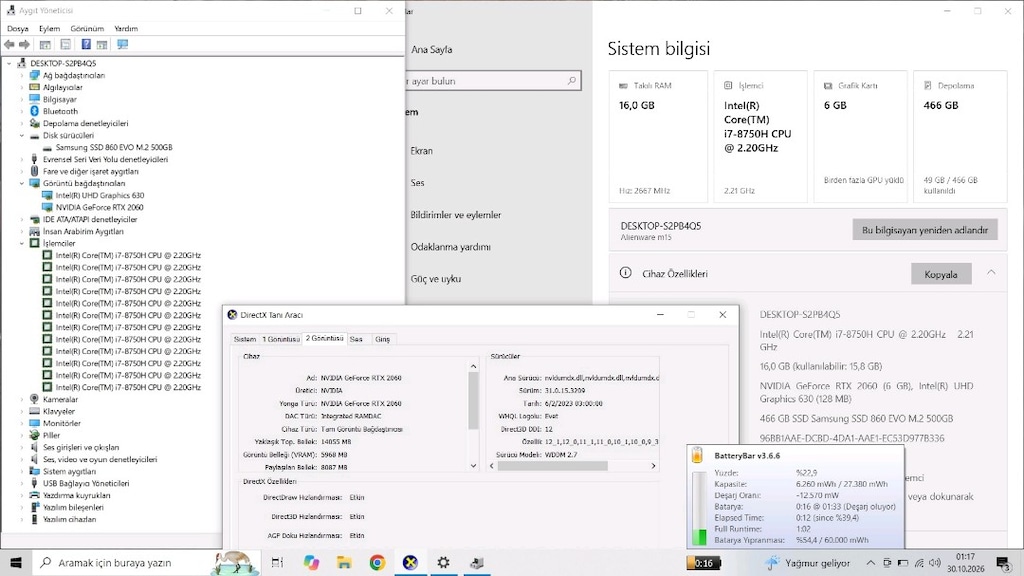Open the Görünüm menu
The height and width of the screenshot is (576, 1024).
(x=87, y=29)
